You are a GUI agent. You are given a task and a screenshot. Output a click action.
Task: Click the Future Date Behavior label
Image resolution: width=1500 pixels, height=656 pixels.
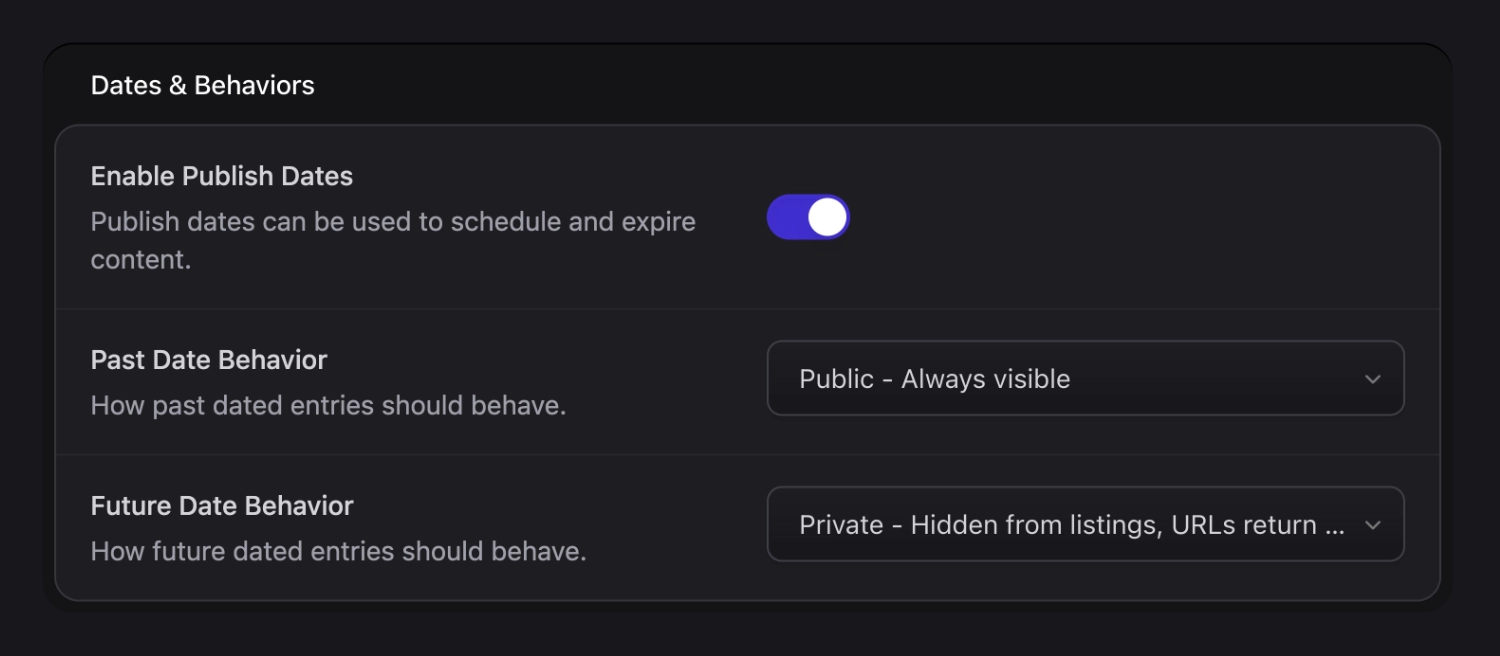[222, 506]
